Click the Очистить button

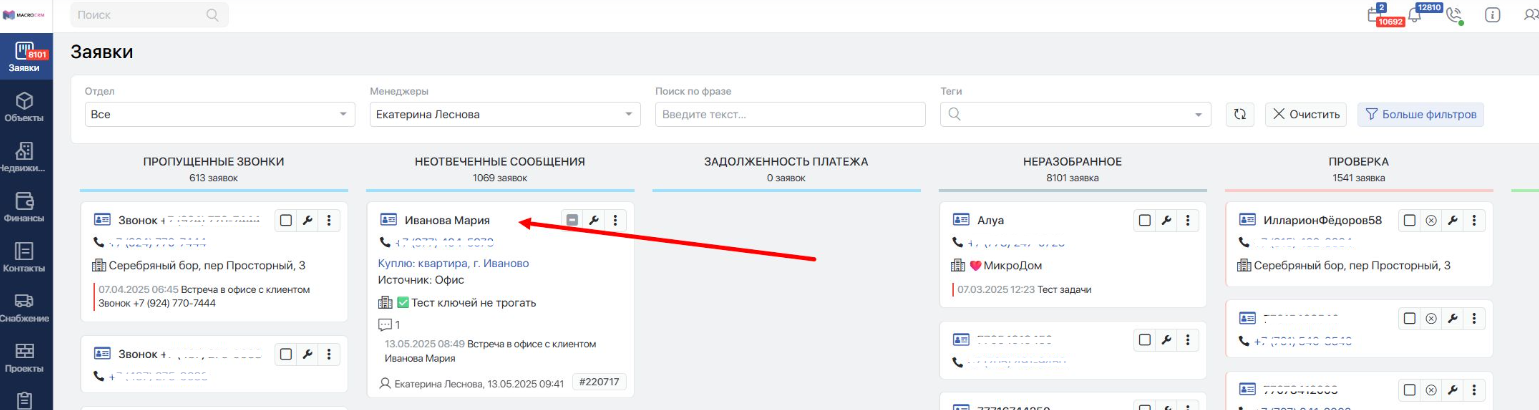(x=1305, y=114)
